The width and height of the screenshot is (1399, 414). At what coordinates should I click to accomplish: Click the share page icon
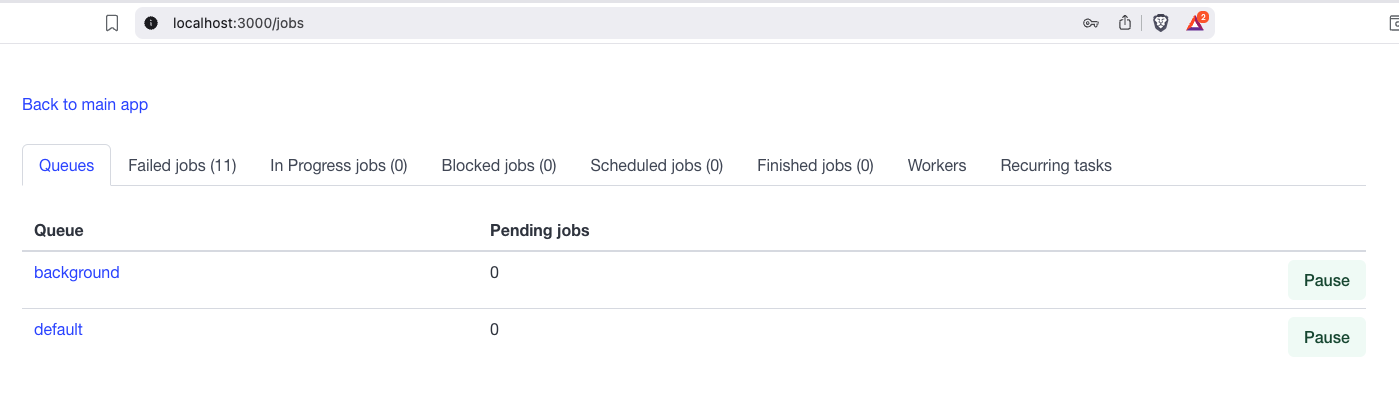[x=1125, y=23]
